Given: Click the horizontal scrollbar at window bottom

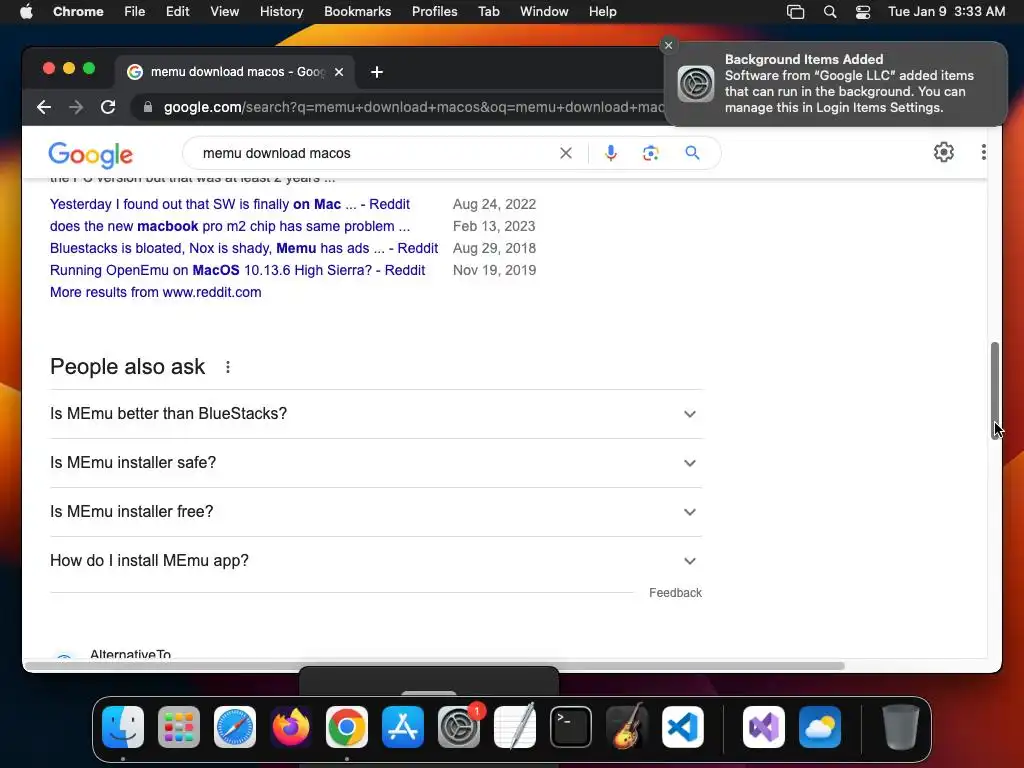Looking at the screenshot, I should click(434, 666).
